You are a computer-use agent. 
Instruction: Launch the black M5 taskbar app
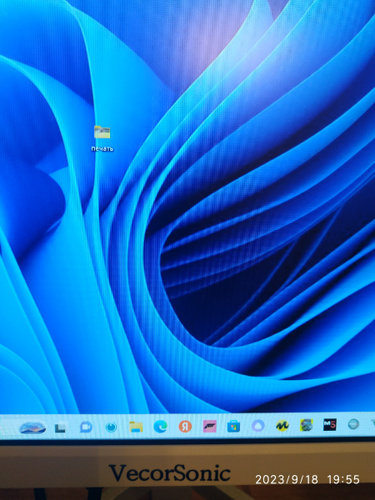(x=330, y=425)
